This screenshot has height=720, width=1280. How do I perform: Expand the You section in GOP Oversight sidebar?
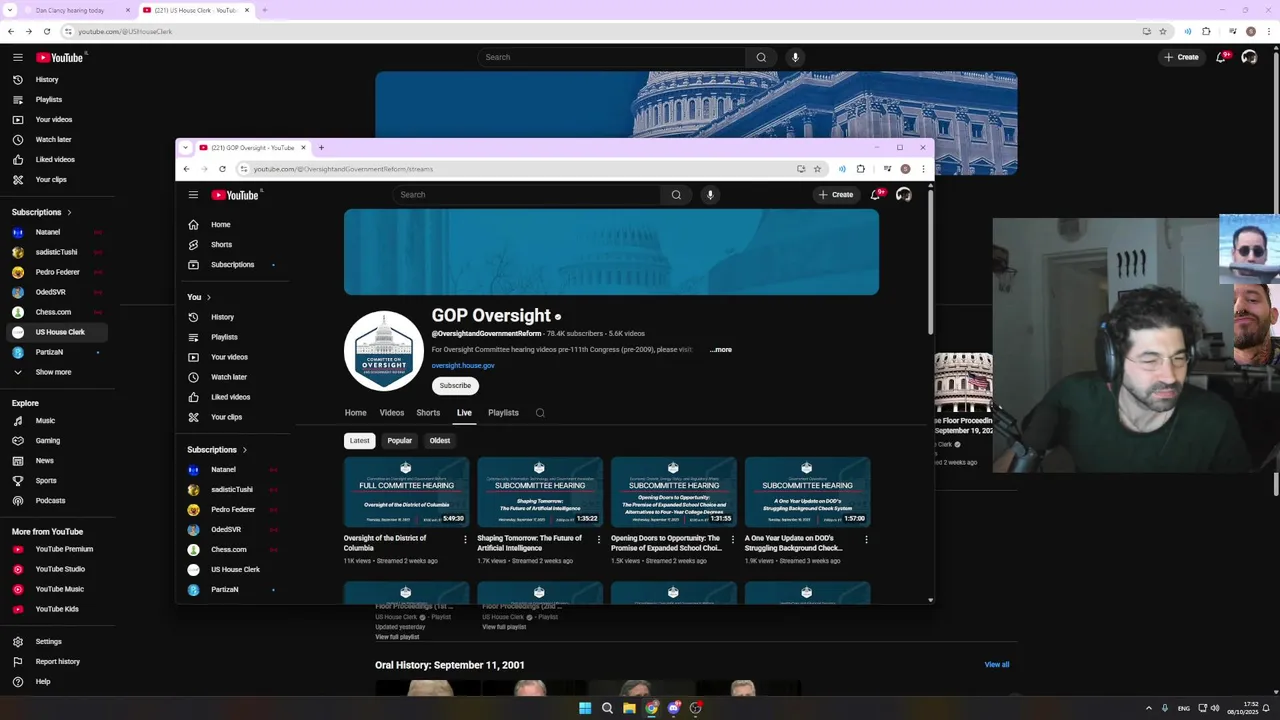click(199, 297)
